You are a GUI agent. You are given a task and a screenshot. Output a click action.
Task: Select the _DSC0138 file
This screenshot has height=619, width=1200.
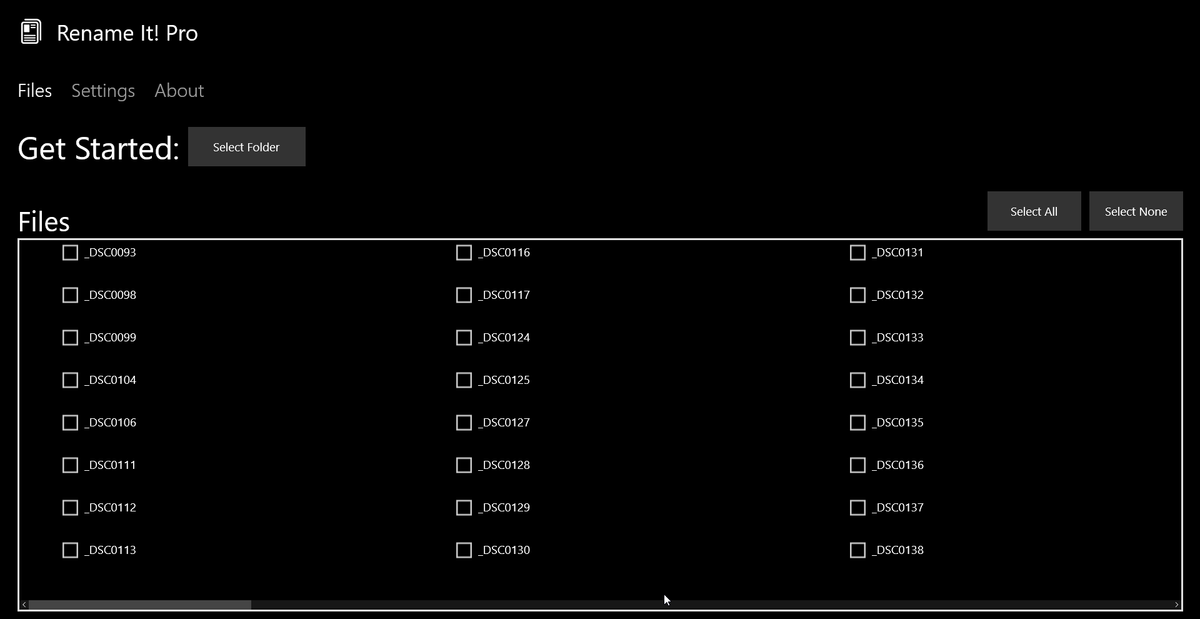point(857,549)
